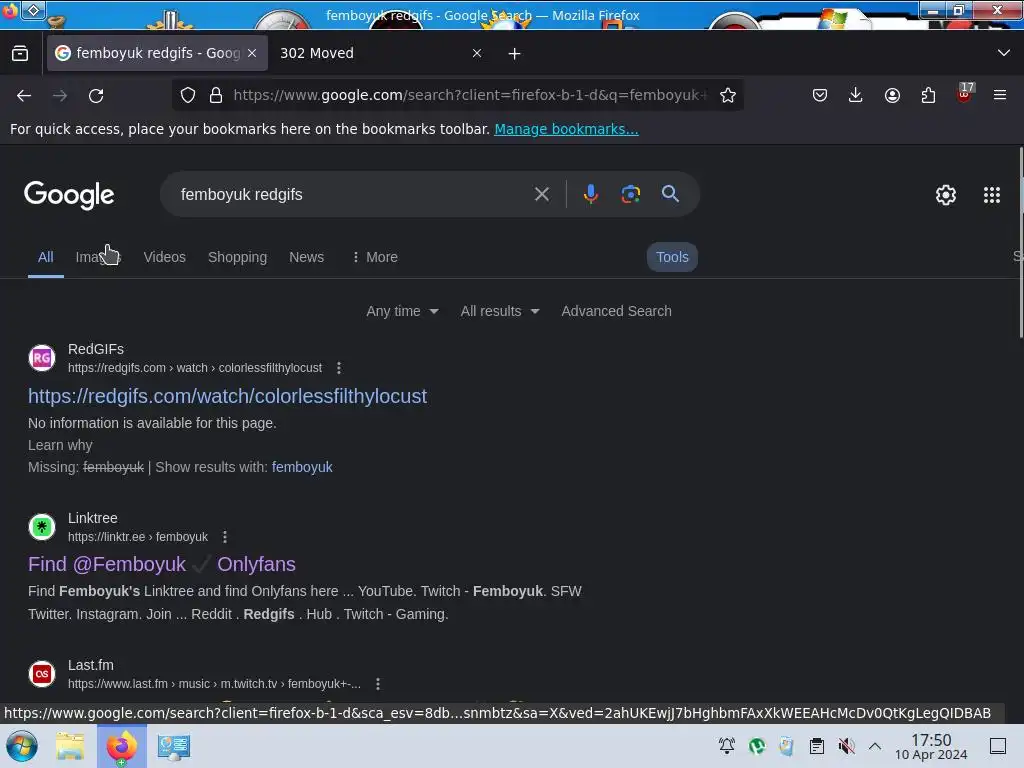Screen dimensions: 1024x768
Task: Click the Google search magnifier button
Action: click(x=670, y=193)
